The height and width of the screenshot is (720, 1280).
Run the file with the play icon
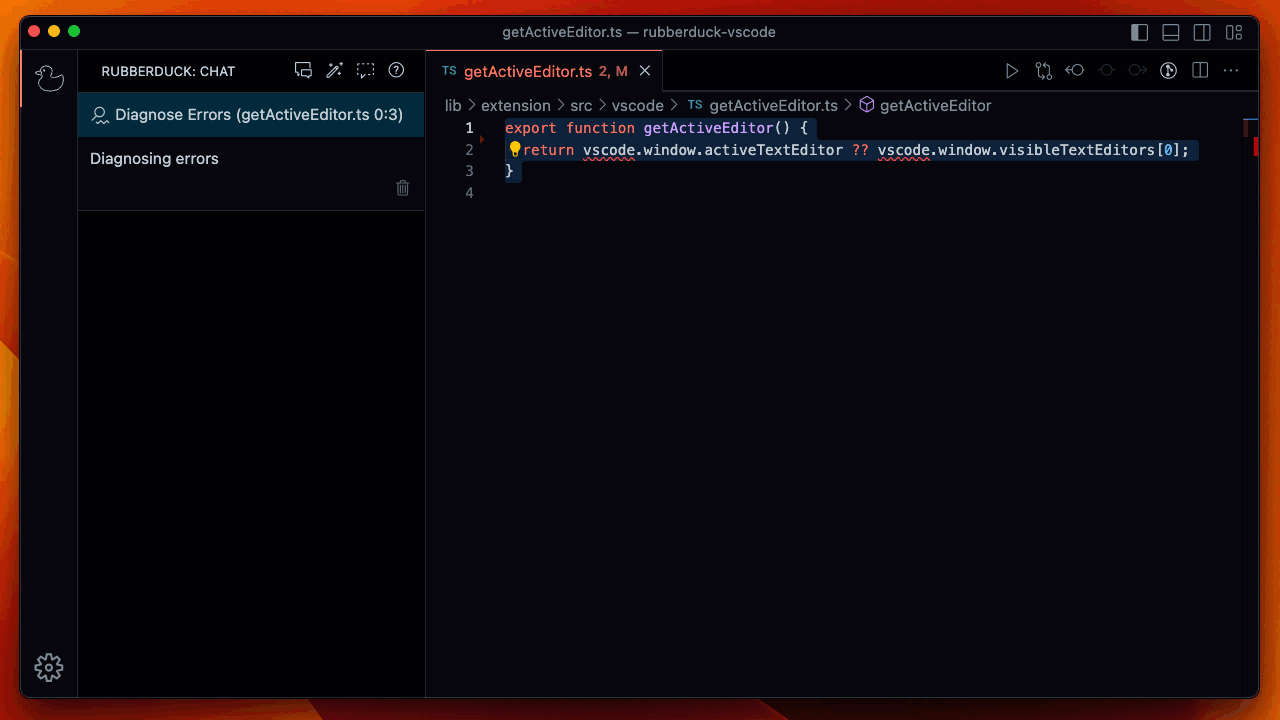pyautogui.click(x=1012, y=71)
